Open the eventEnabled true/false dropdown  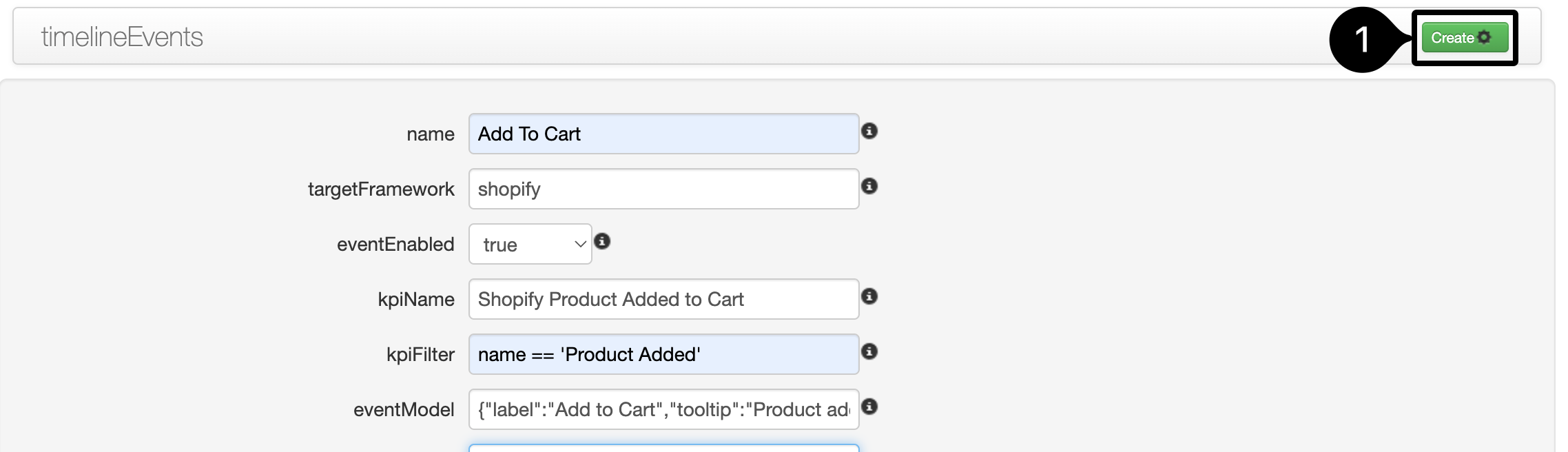530,244
